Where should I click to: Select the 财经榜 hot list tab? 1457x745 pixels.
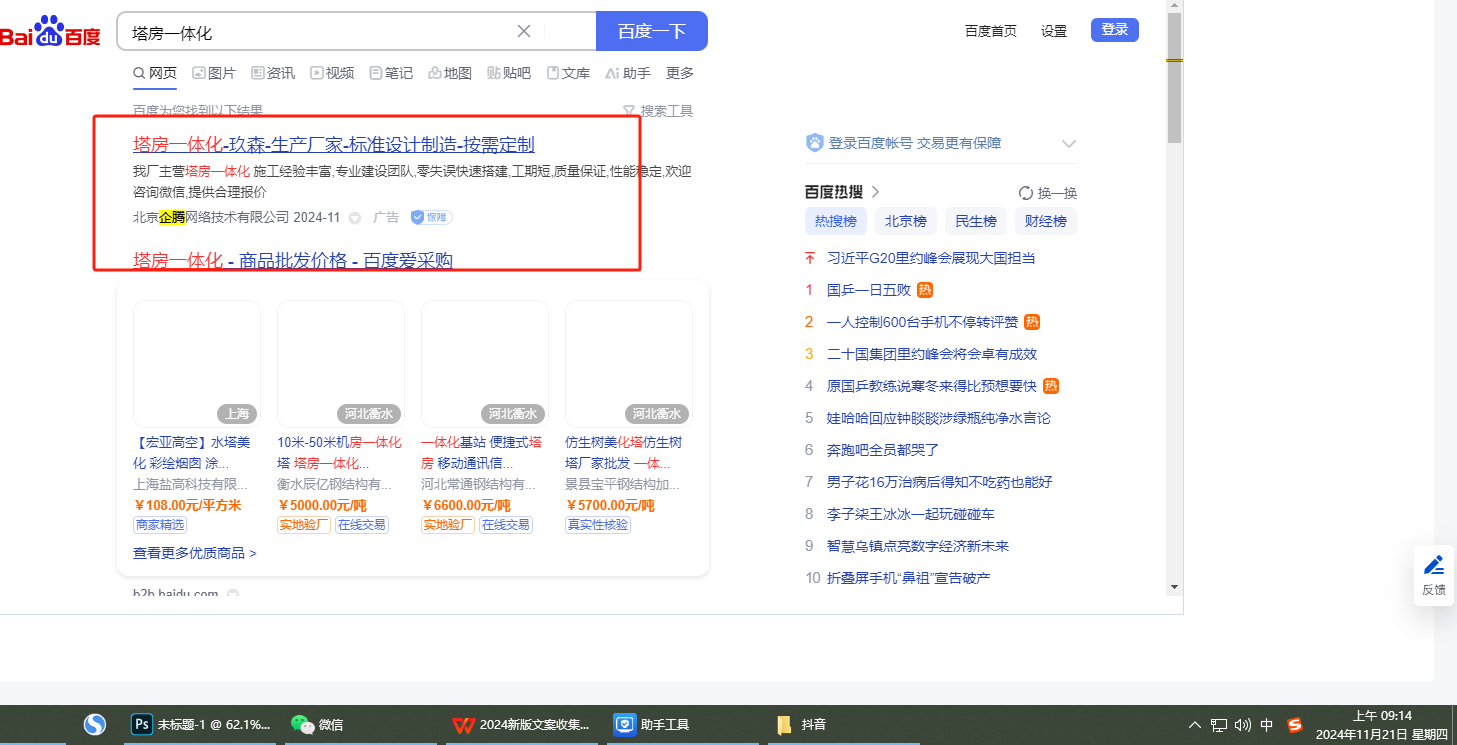point(1045,221)
